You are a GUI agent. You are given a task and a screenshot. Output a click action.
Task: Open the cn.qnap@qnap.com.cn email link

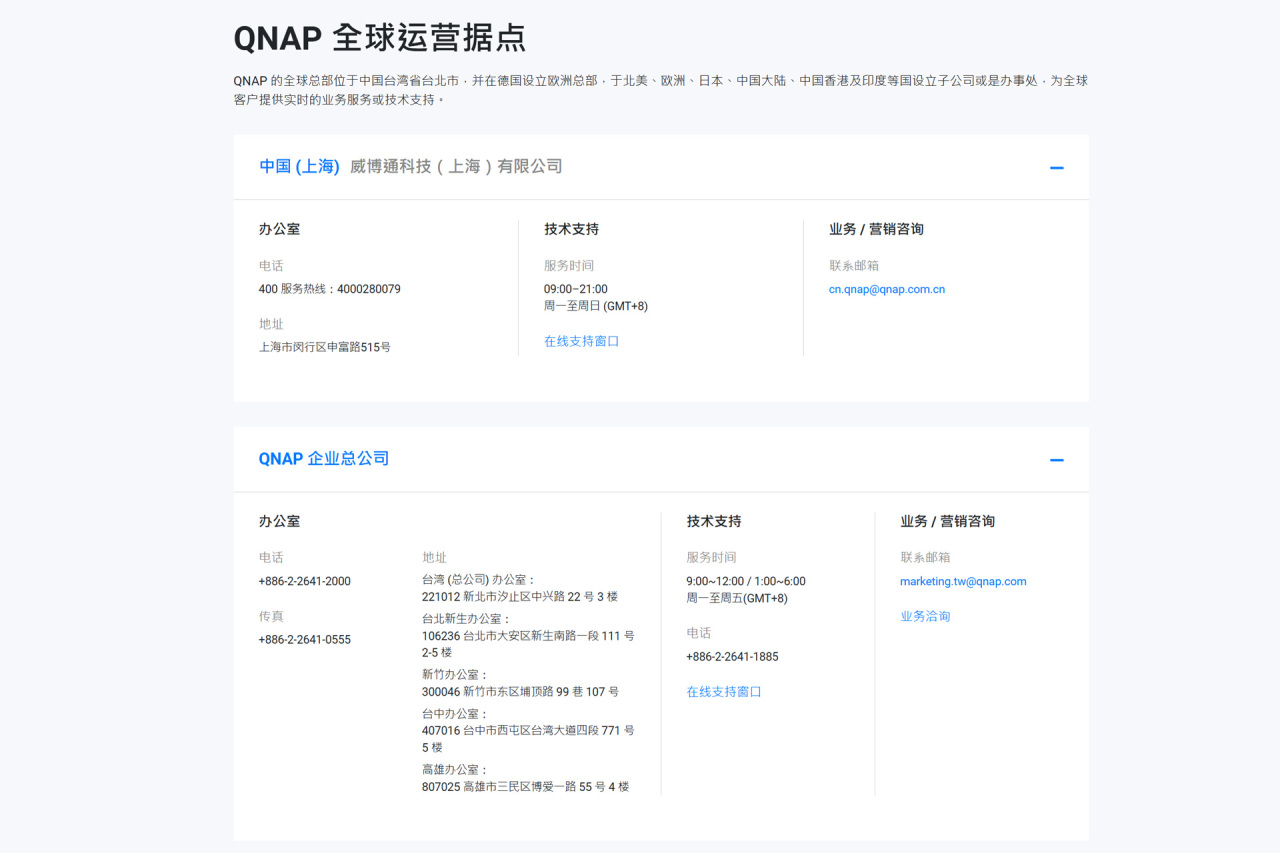pos(887,289)
